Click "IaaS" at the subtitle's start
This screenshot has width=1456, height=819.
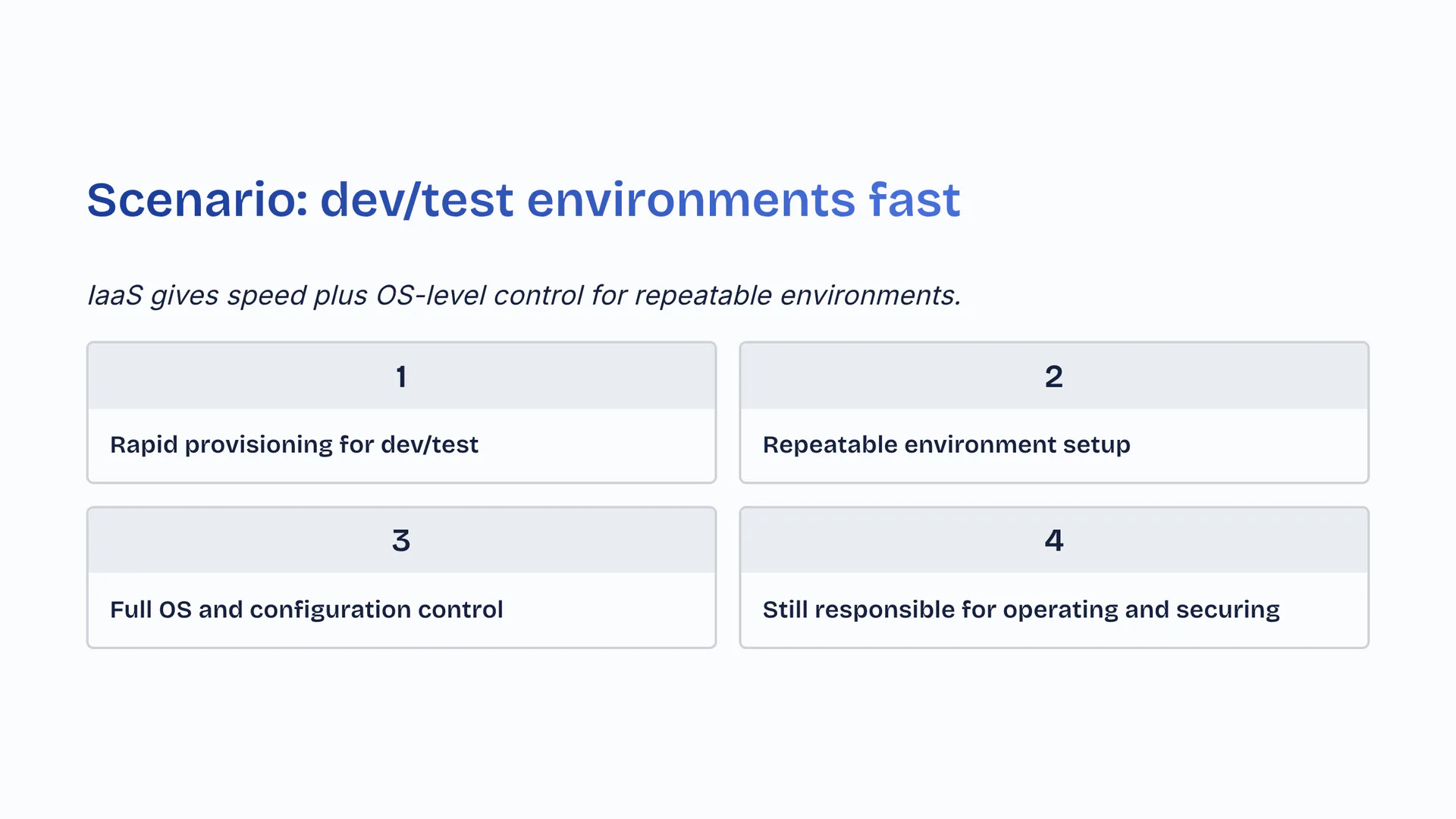coord(115,295)
